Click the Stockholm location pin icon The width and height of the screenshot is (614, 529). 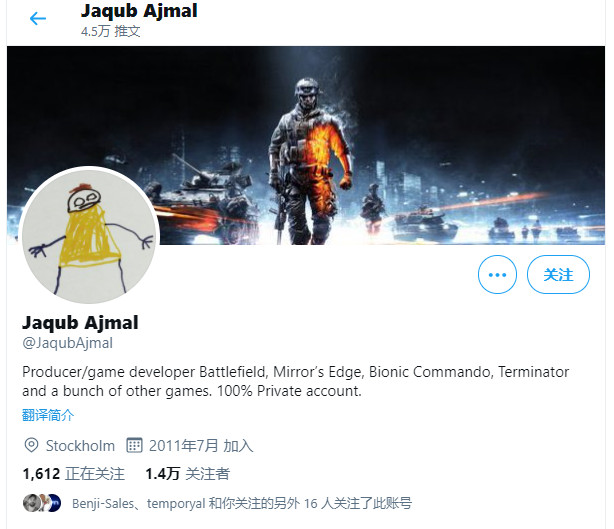[x=31, y=445]
